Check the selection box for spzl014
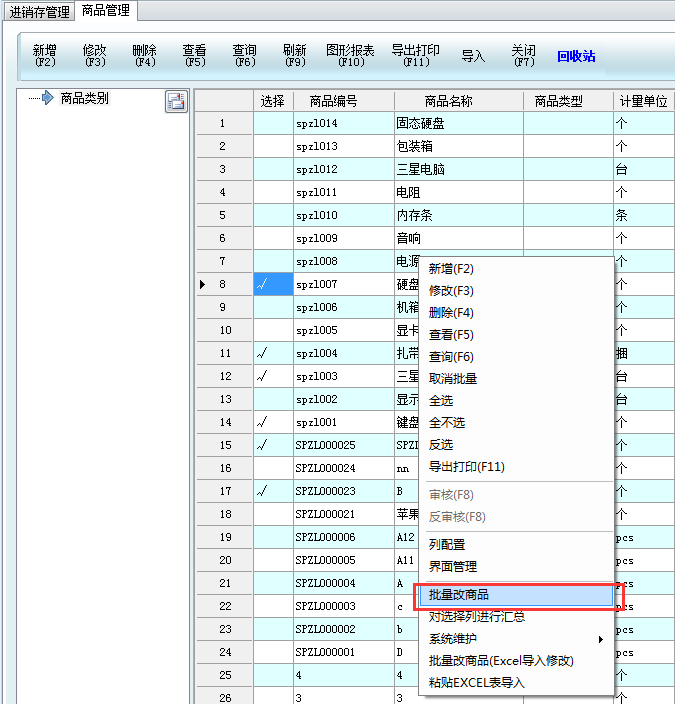Image resolution: width=675 pixels, height=704 pixels. tap(273, 124)
